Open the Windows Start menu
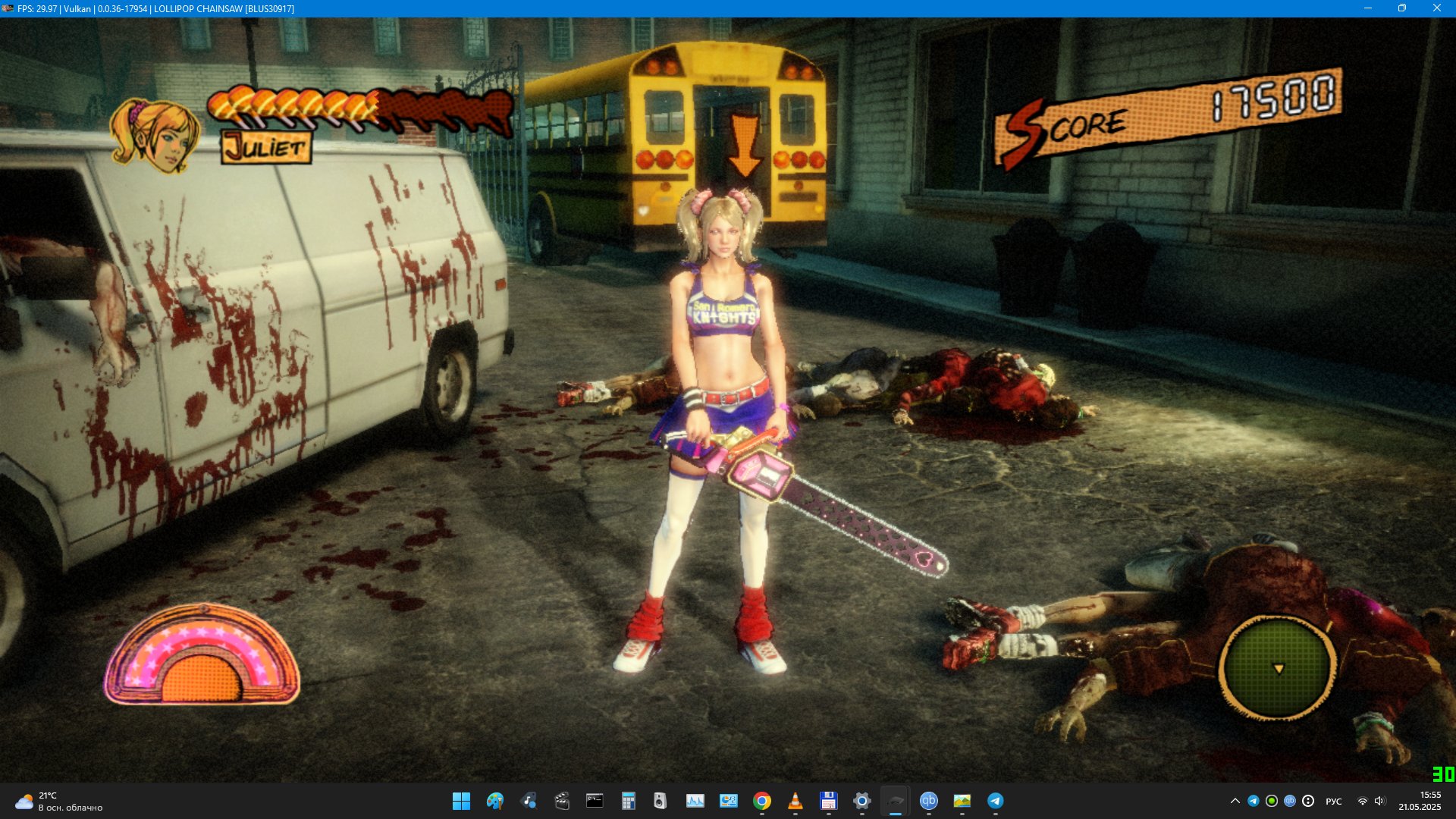The width and height of the screenshot is (1456, 819). tap(461, 801)
